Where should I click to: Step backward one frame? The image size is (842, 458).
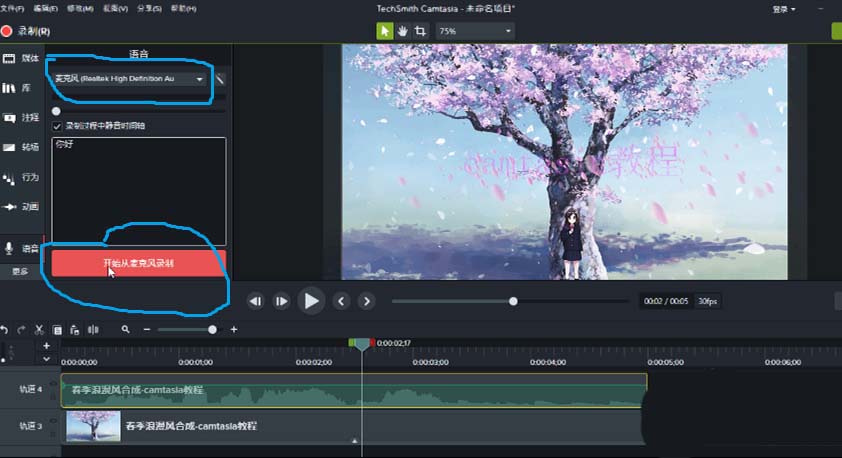click(x=256, y=301)
